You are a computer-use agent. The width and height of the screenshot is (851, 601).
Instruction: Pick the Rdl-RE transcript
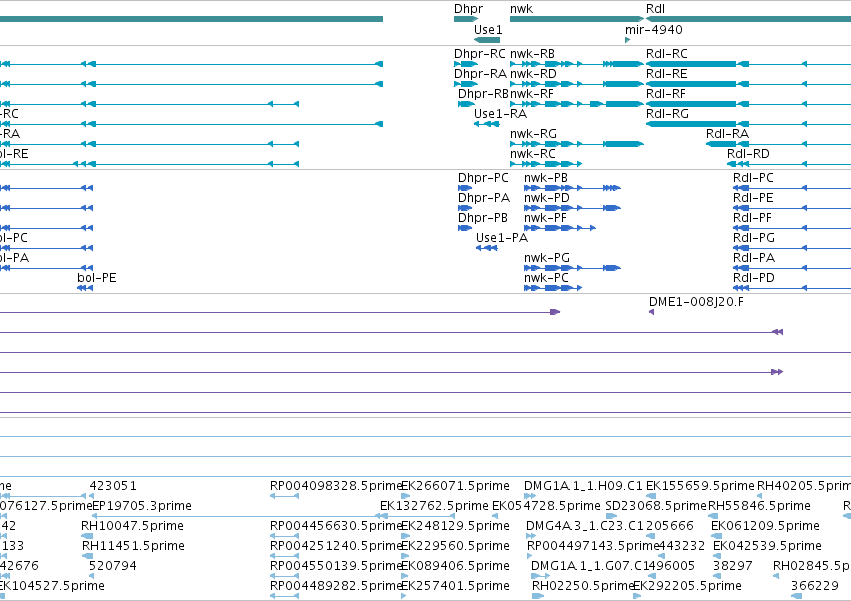(748, 84)
